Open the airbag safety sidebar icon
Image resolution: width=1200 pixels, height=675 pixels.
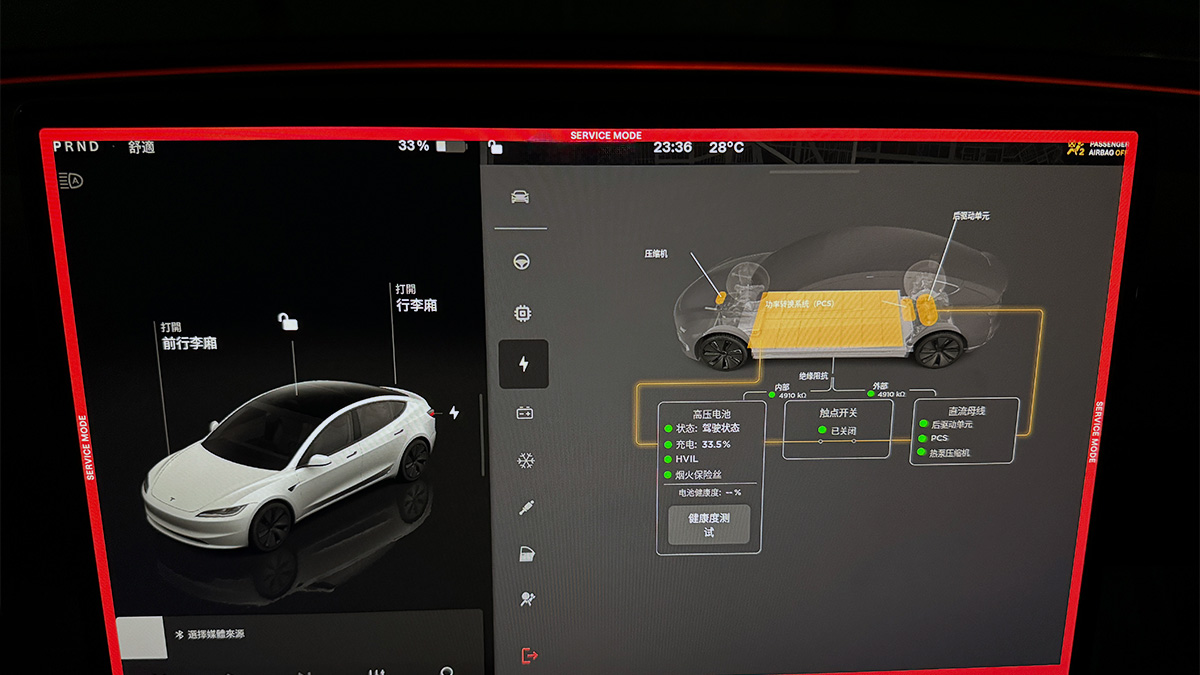click(528, 600)
